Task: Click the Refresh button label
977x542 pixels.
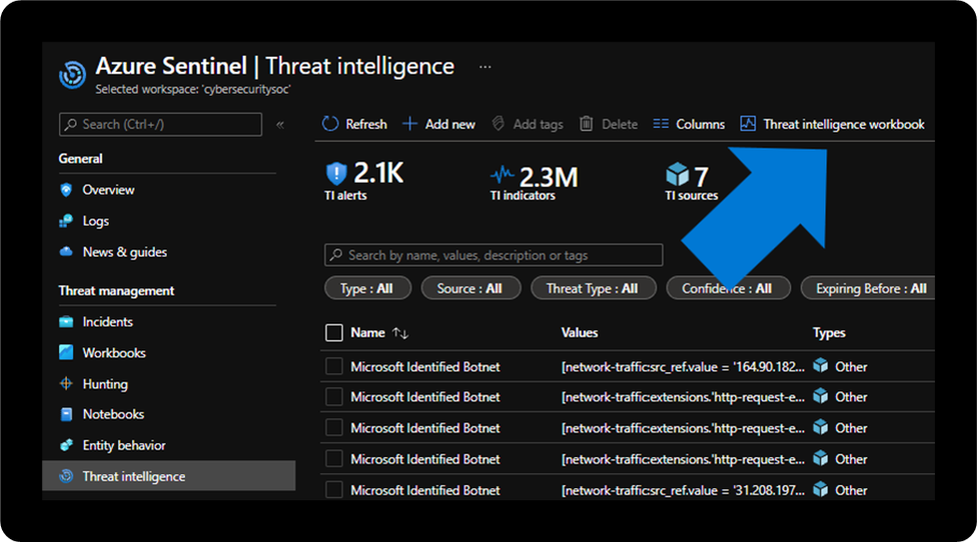Action: pos(366,125)
